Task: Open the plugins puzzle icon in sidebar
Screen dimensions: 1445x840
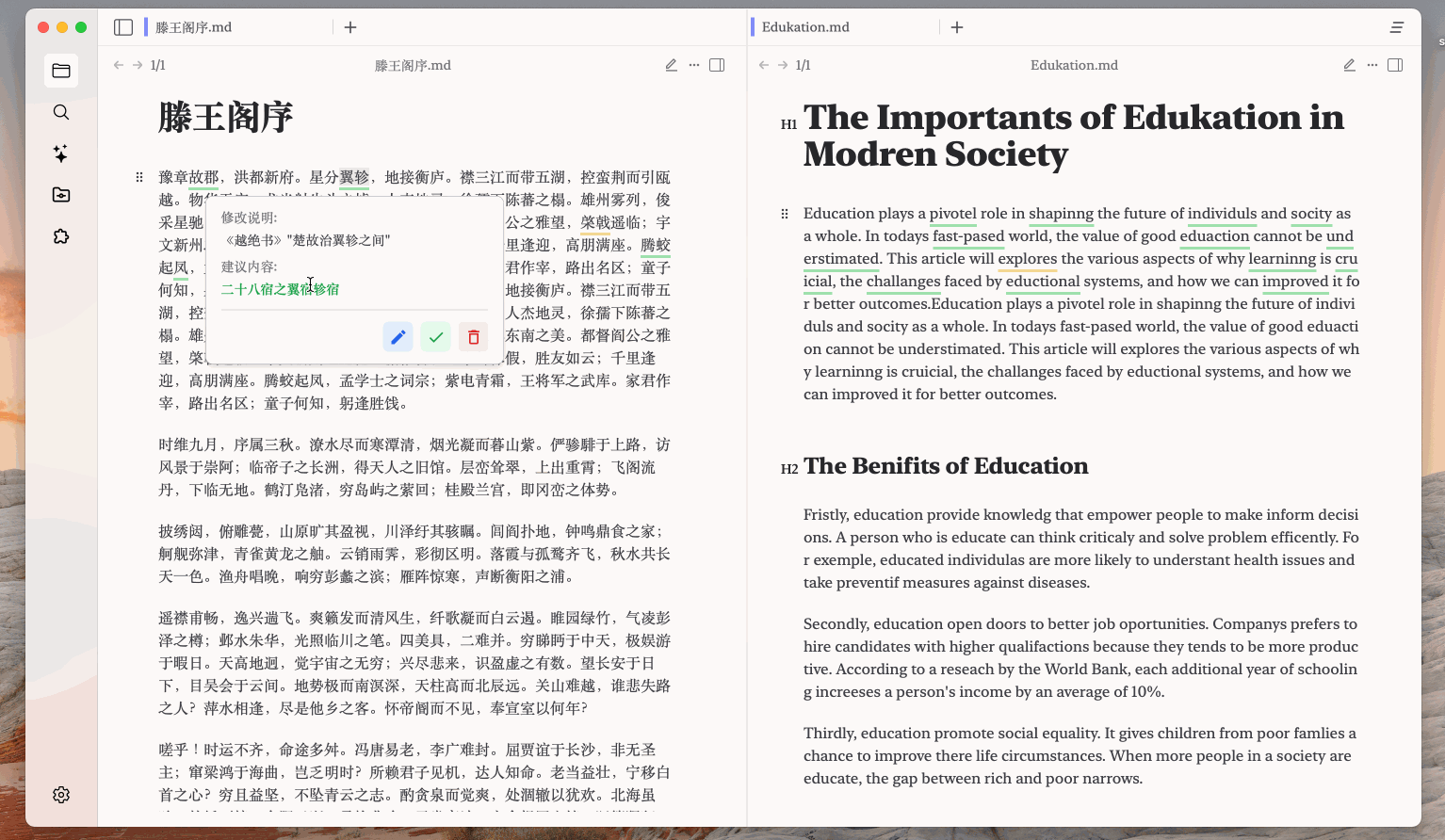Action: coord(61,236)
